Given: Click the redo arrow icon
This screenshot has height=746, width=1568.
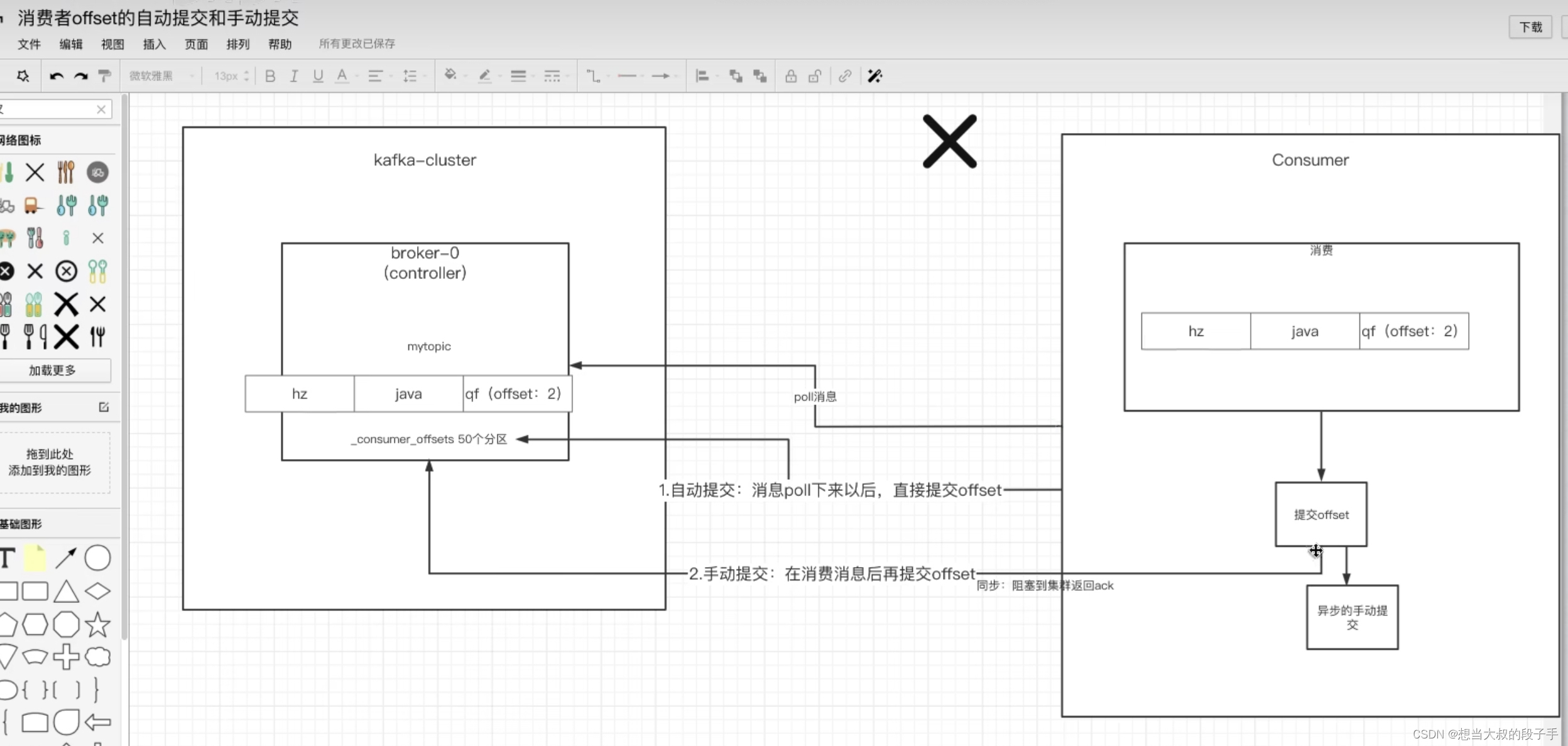Looking at the screenshot, I should (81, 76).
